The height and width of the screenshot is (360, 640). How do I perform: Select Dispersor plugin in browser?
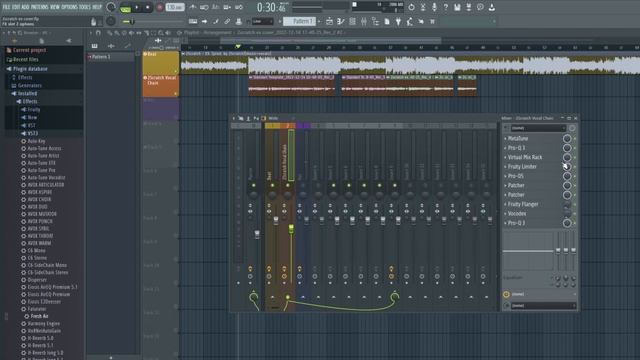coord(37,280)
